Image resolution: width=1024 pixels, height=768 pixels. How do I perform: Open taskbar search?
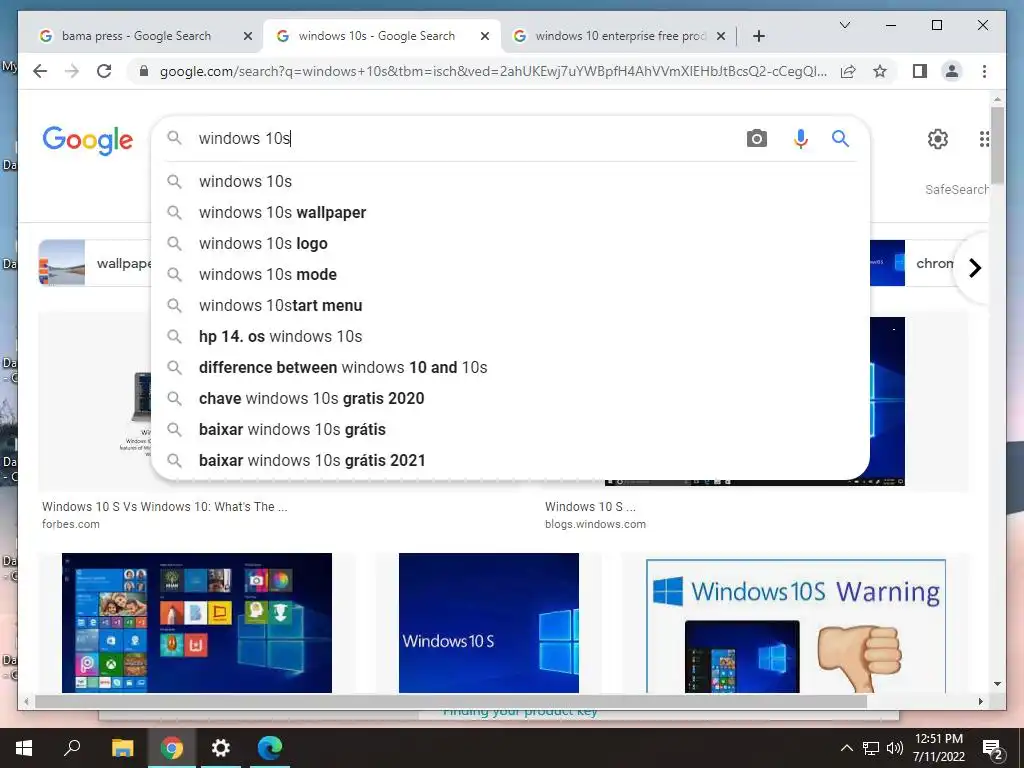coord(72,748)
